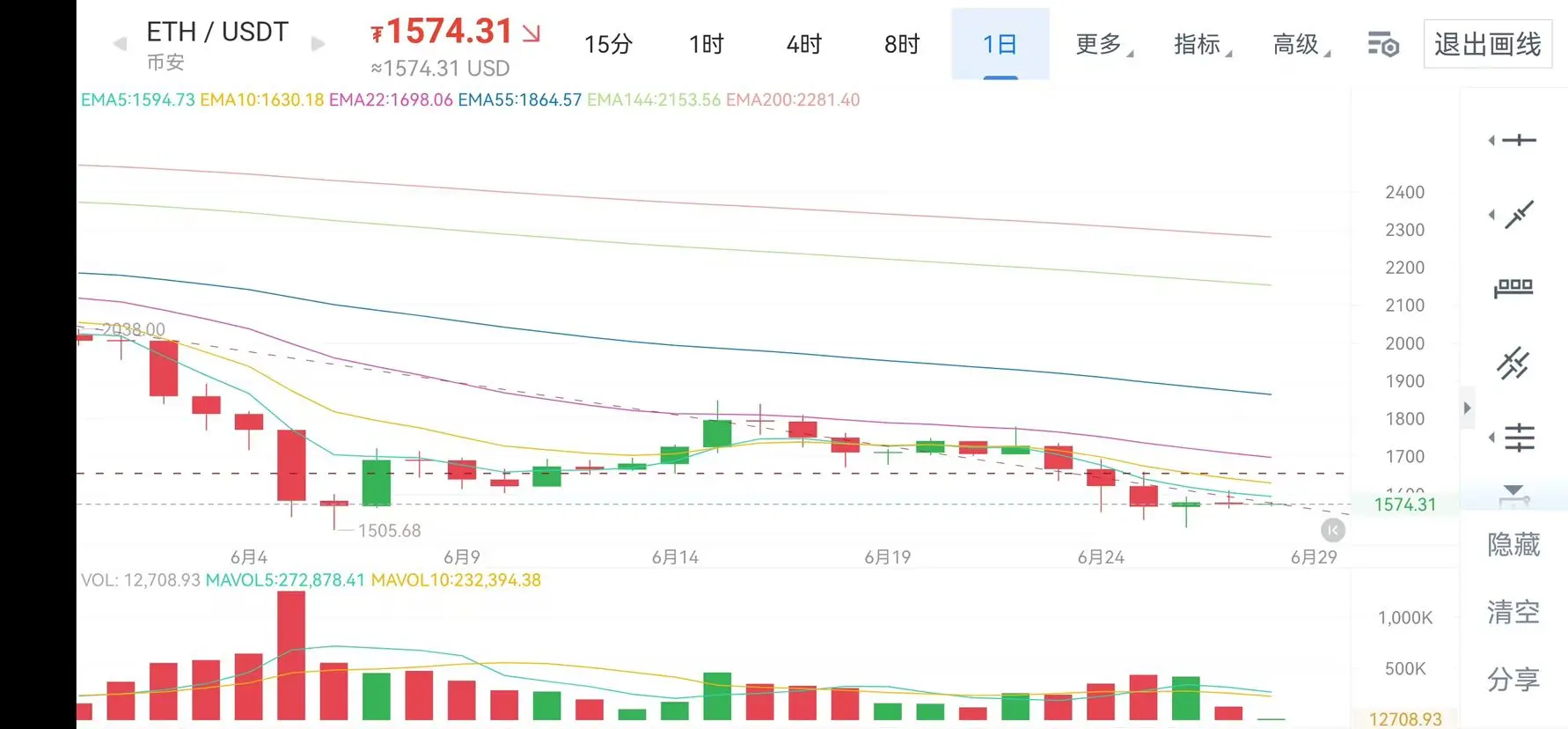
Task: Open the 指标 indicators dropdown
Action: (1203, 44)
